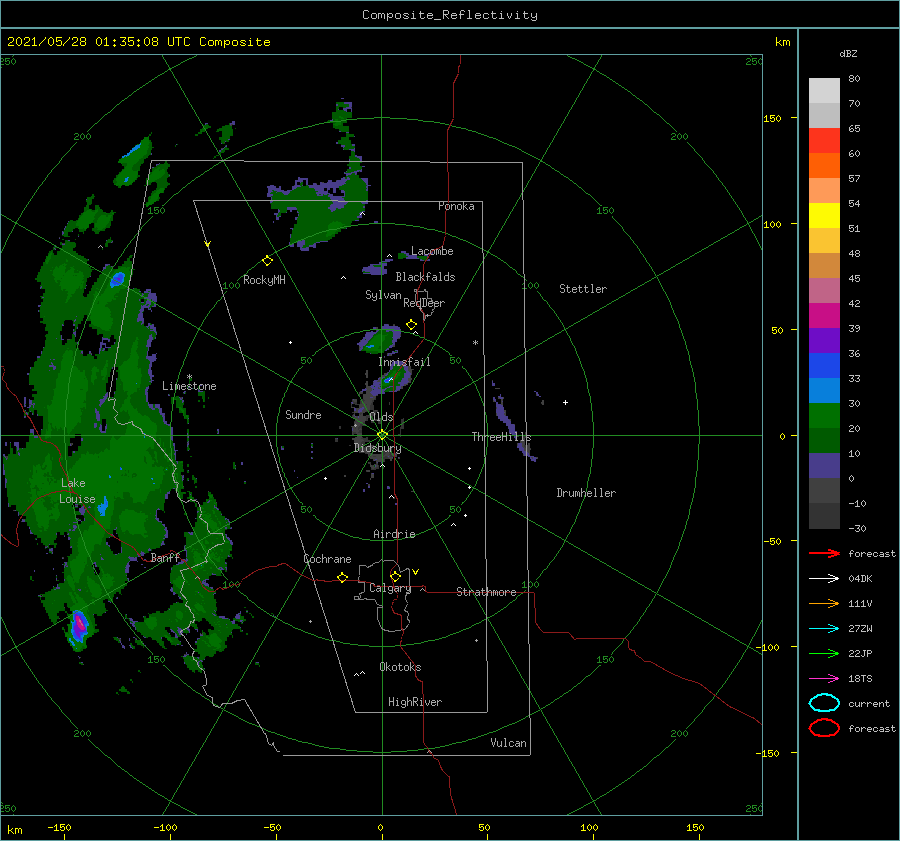Click the Airdrie label
The width and height of the screenshot is (900, 841).
pyautogui.click(x=394, y=534)
